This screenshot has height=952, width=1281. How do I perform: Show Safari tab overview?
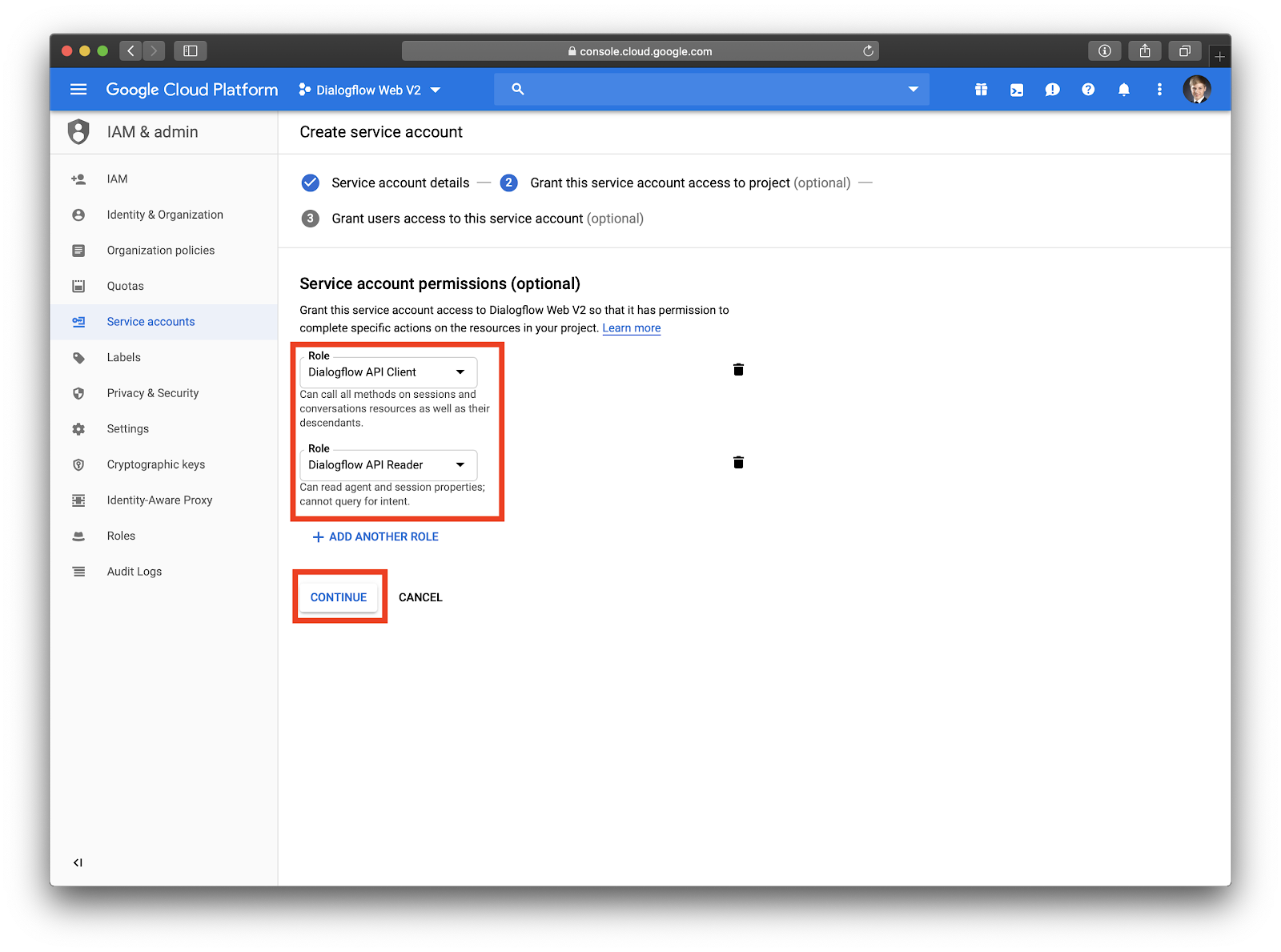pyautogui.click(x=1185, y=50)
